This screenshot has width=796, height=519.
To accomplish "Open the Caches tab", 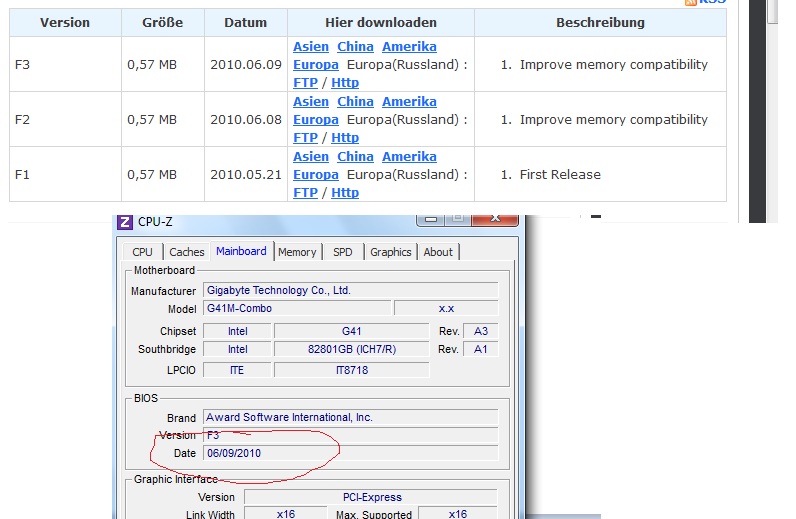I will point(187,252).
